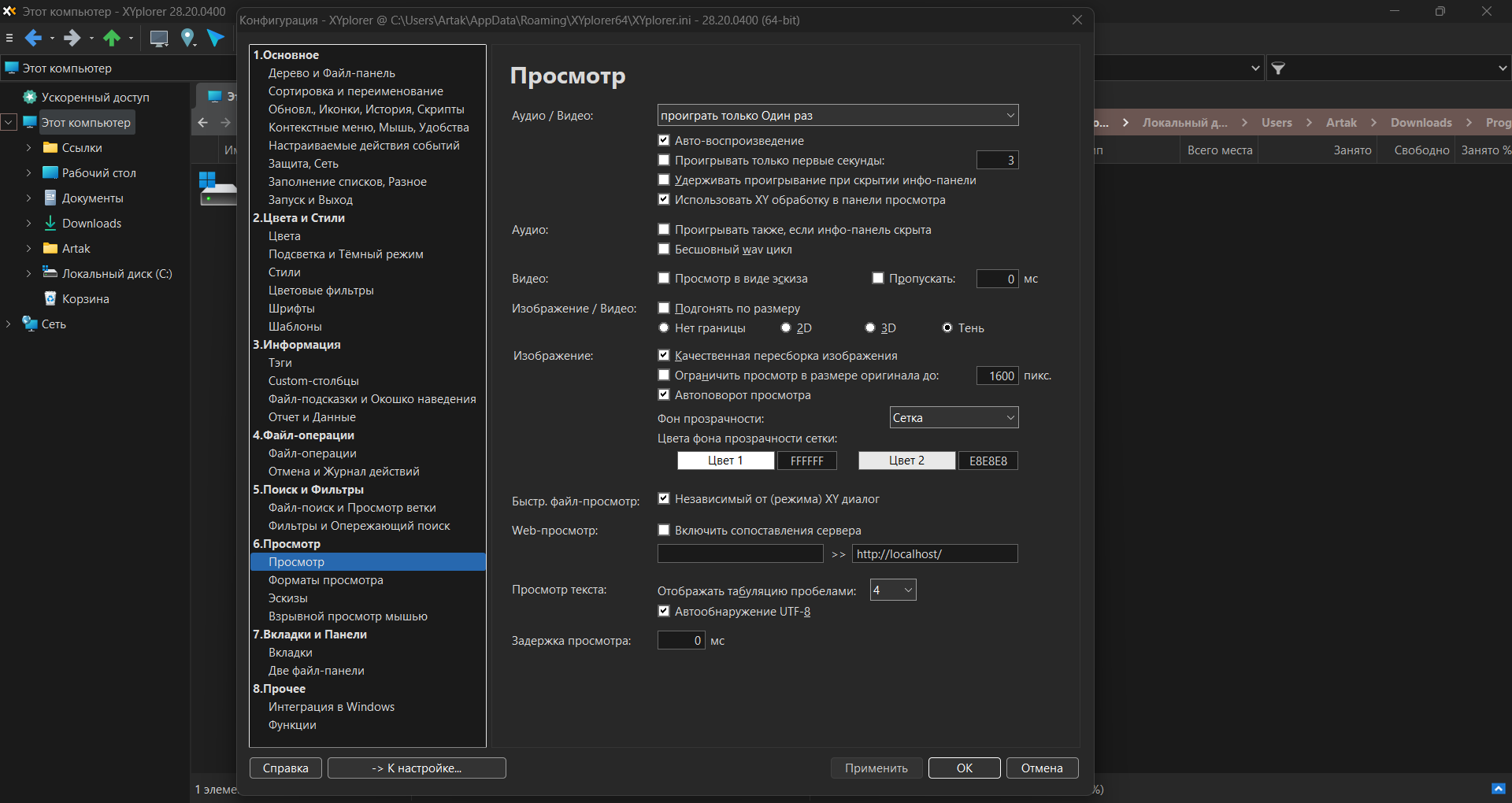The height and width of the screenshot is (803, 1512).
Task: Open the Аудио / Видео playback dropdown
Action: pos(837,116)
